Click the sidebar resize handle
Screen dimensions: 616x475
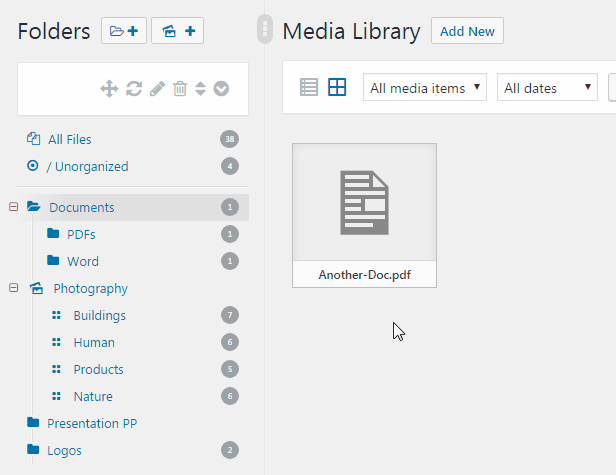tap(265, 29)
